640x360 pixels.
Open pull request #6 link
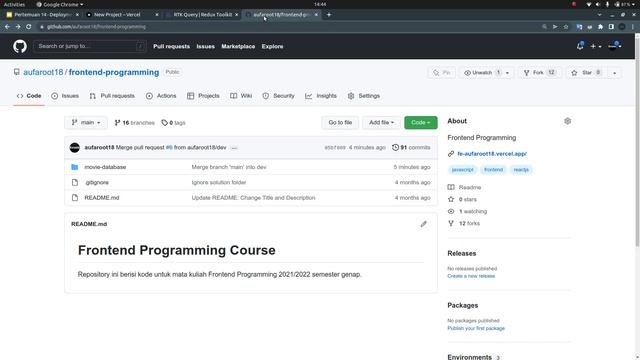169,147
